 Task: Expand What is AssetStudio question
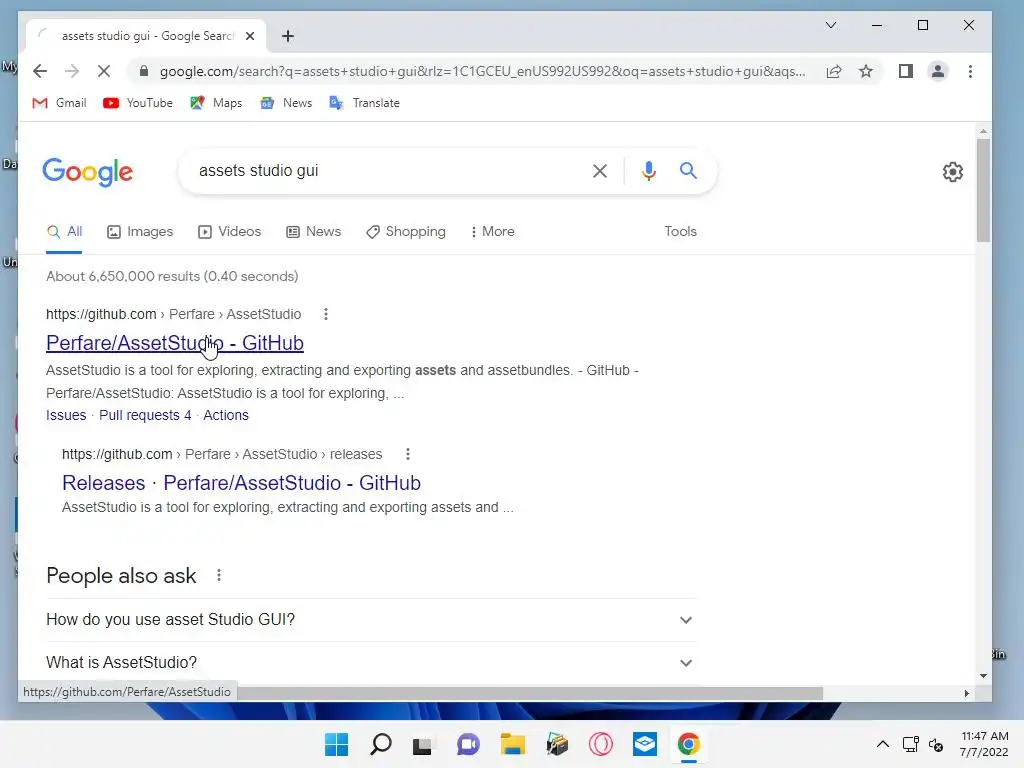tap(371, 662)
